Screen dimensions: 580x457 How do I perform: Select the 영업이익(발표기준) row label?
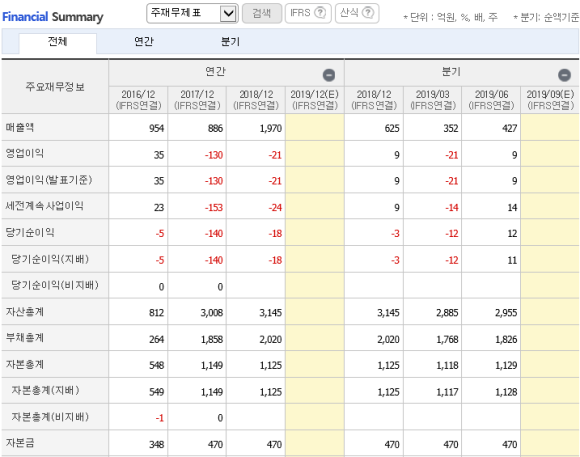48,180
